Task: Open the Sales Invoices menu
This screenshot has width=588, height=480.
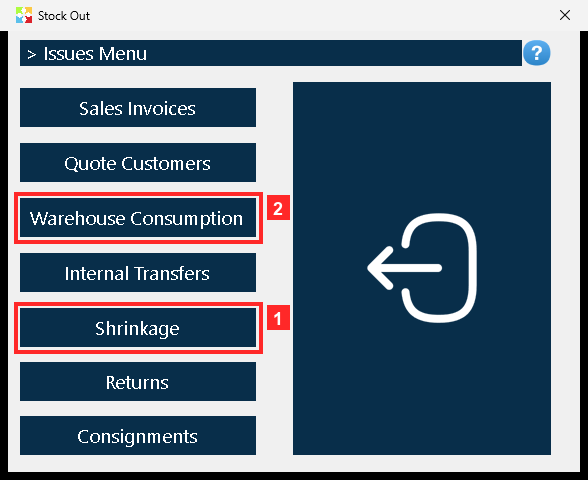Action: [x=138, y=108]
